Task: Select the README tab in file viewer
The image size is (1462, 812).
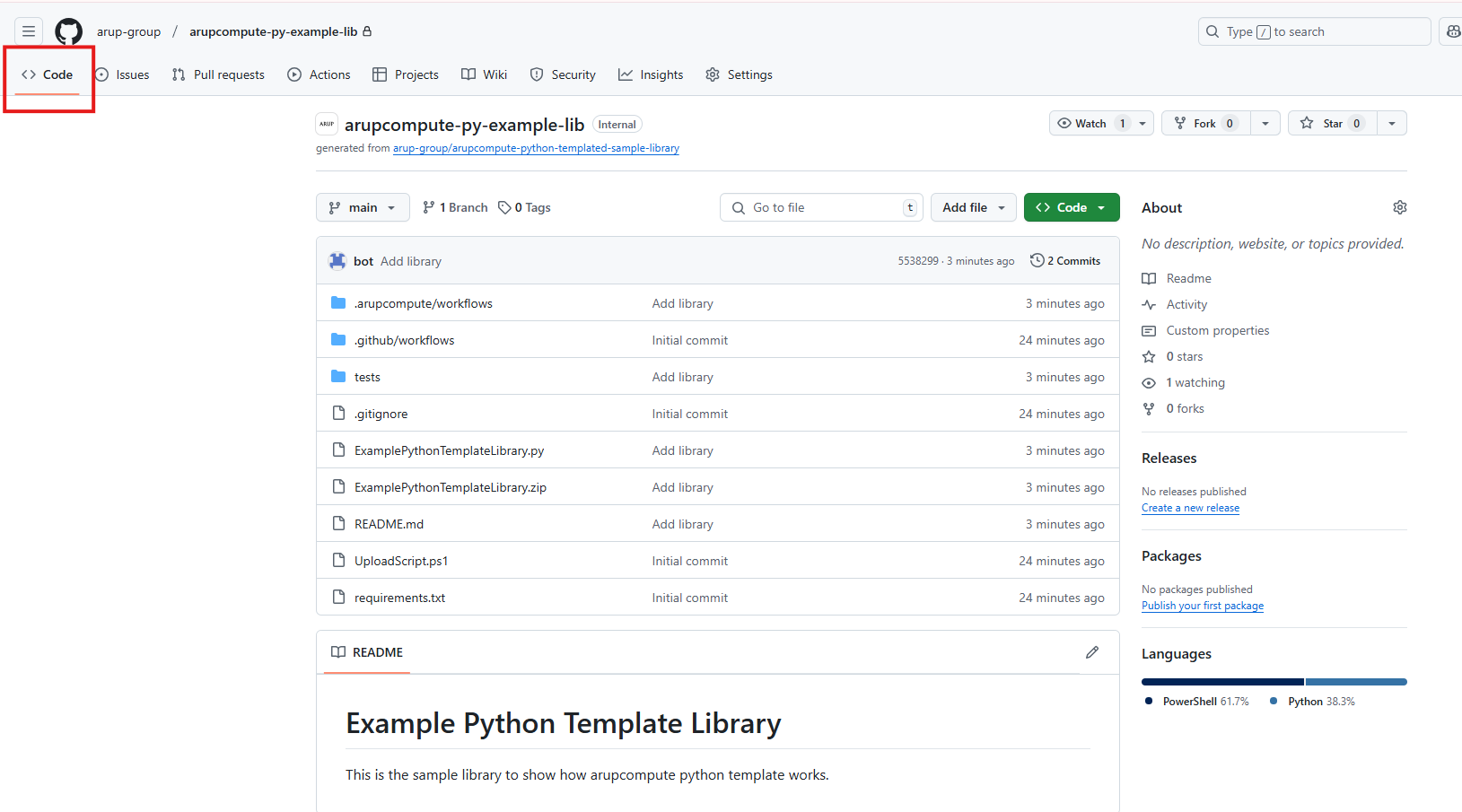Action: pos(367,652)
